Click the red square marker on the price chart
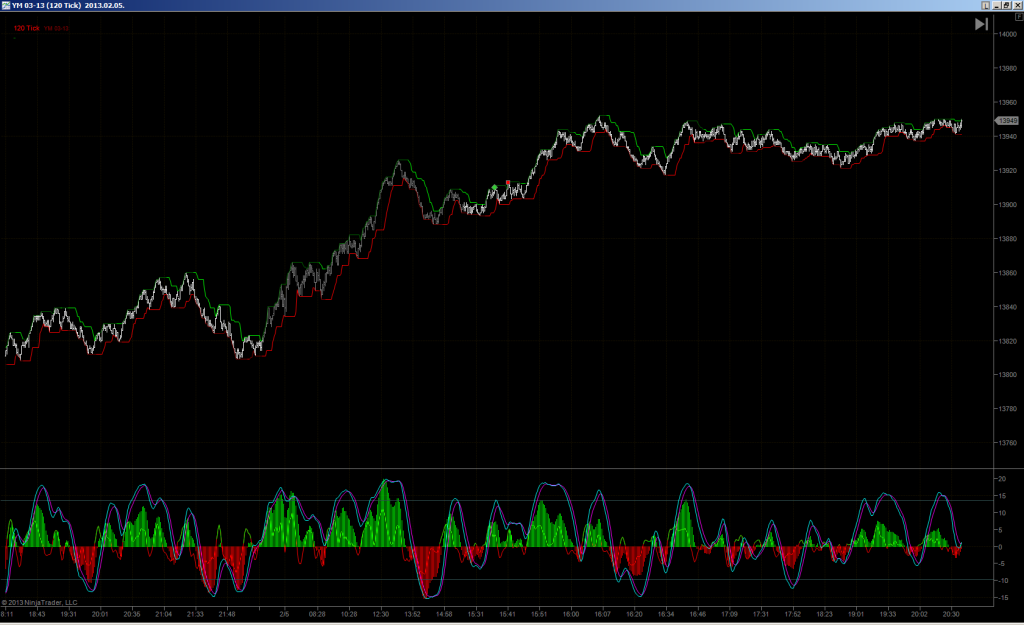The image size is (1024, 625). (508, 183)
